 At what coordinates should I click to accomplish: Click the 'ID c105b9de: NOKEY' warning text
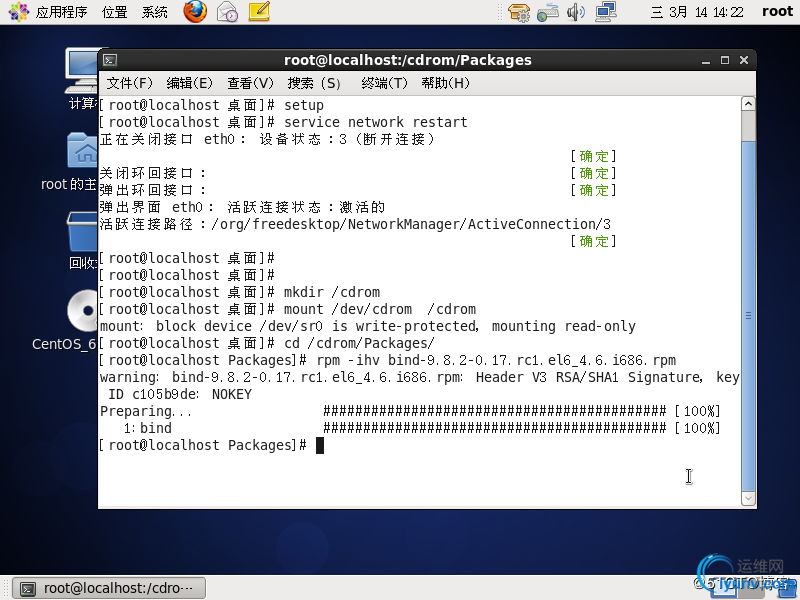coord(180,394)
